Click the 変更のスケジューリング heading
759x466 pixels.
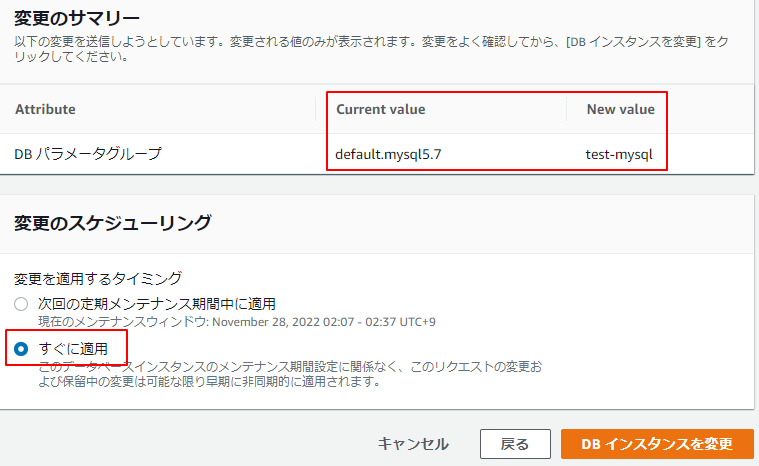click(x=112, y=223)
